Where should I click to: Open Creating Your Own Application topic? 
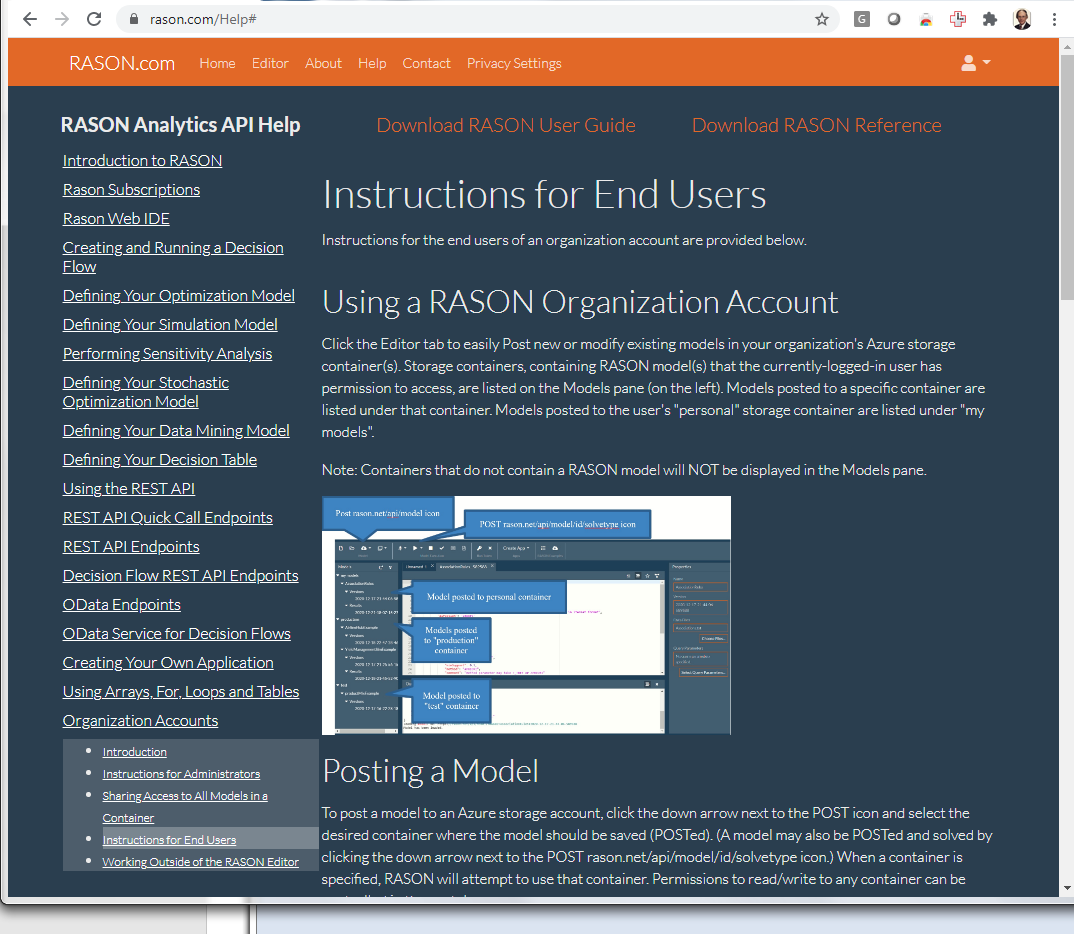(168, 663)
